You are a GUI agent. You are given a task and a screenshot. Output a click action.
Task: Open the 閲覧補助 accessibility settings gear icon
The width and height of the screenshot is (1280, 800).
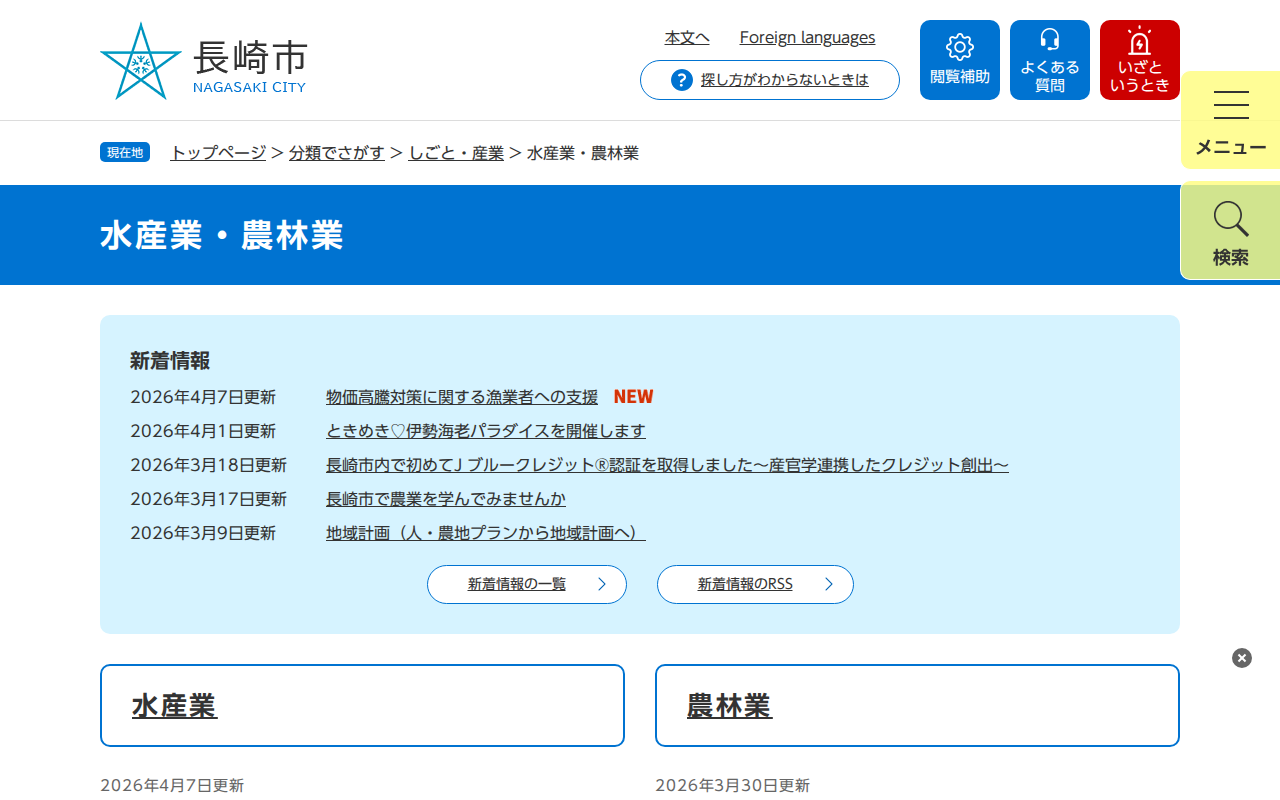959,59
